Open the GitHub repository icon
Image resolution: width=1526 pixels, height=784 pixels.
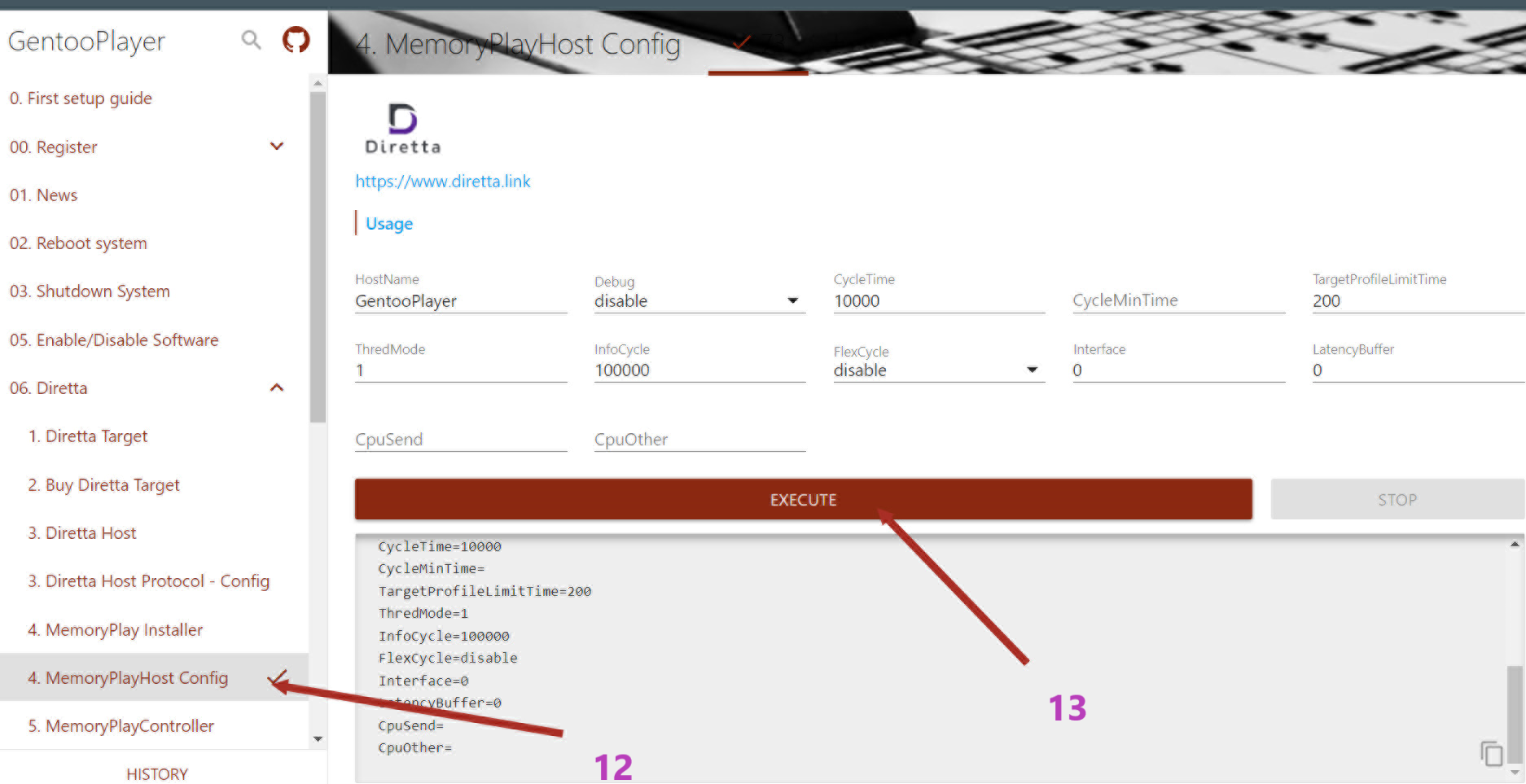296,39
